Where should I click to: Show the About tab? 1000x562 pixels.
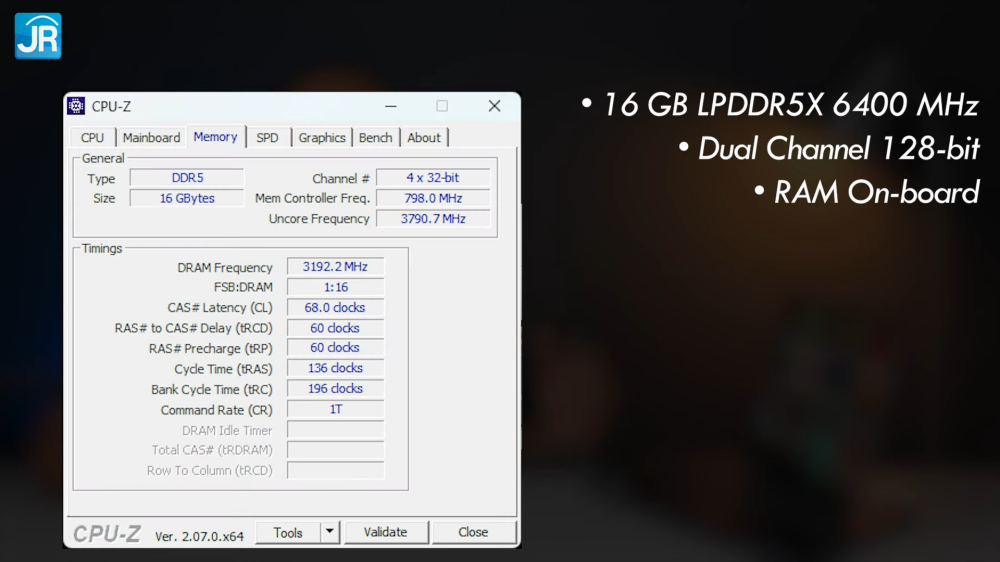(424, 138)
